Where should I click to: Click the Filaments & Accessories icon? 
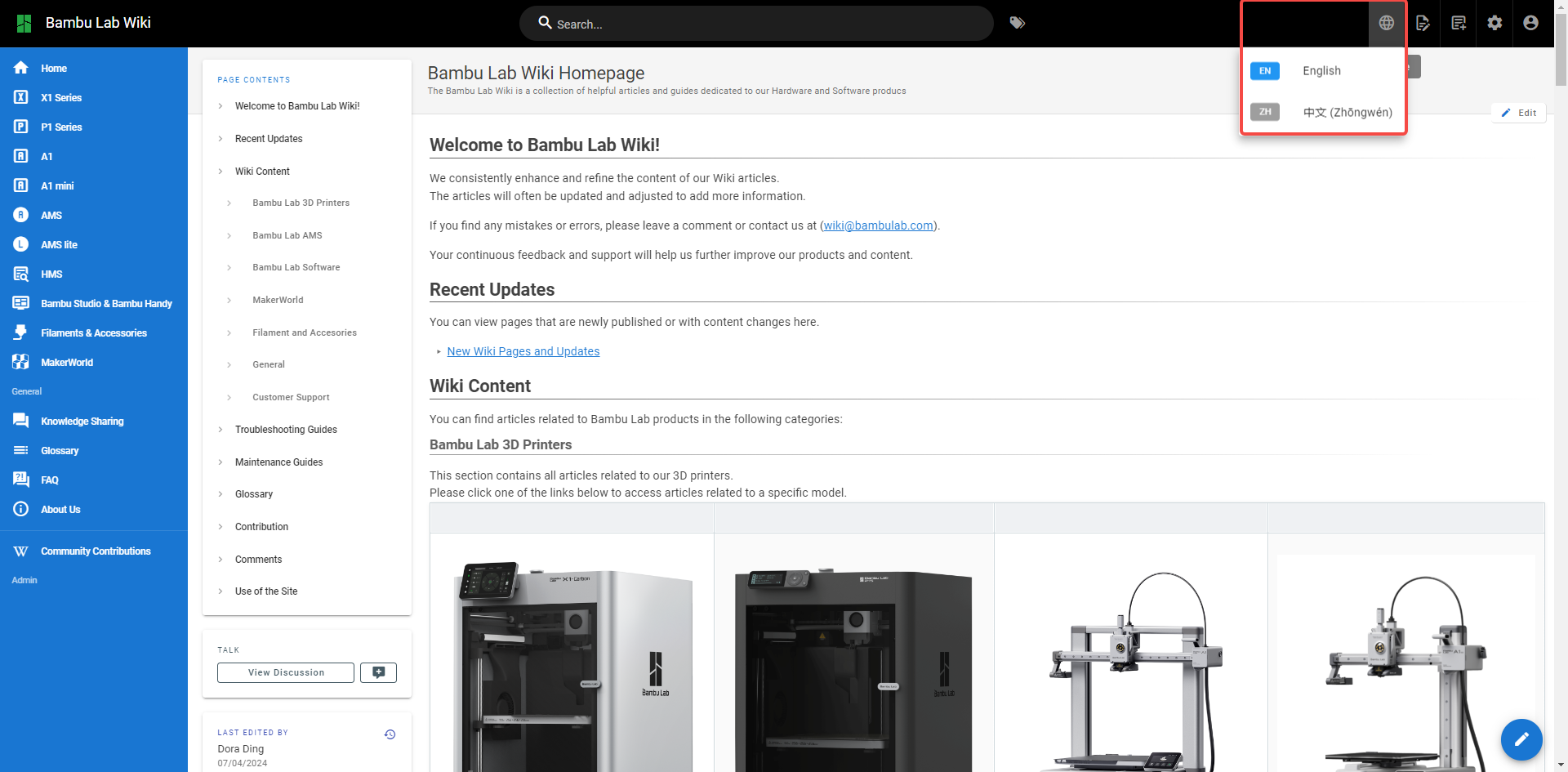coord(21,332)
